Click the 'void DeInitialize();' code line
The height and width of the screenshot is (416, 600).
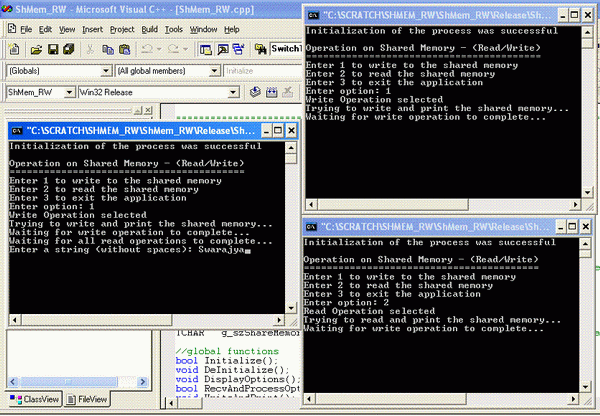tap(232, 370)
